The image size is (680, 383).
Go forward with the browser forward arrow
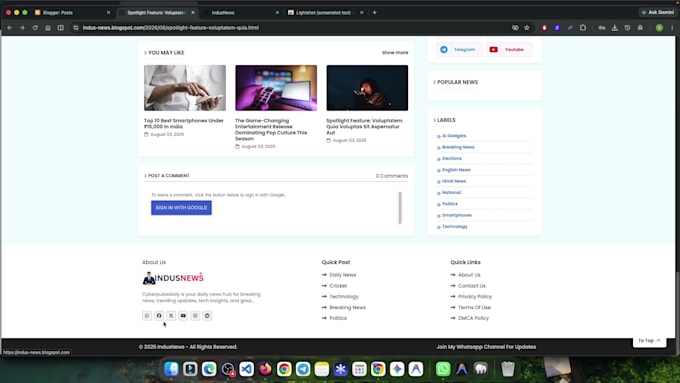click(x=22, y=28)
